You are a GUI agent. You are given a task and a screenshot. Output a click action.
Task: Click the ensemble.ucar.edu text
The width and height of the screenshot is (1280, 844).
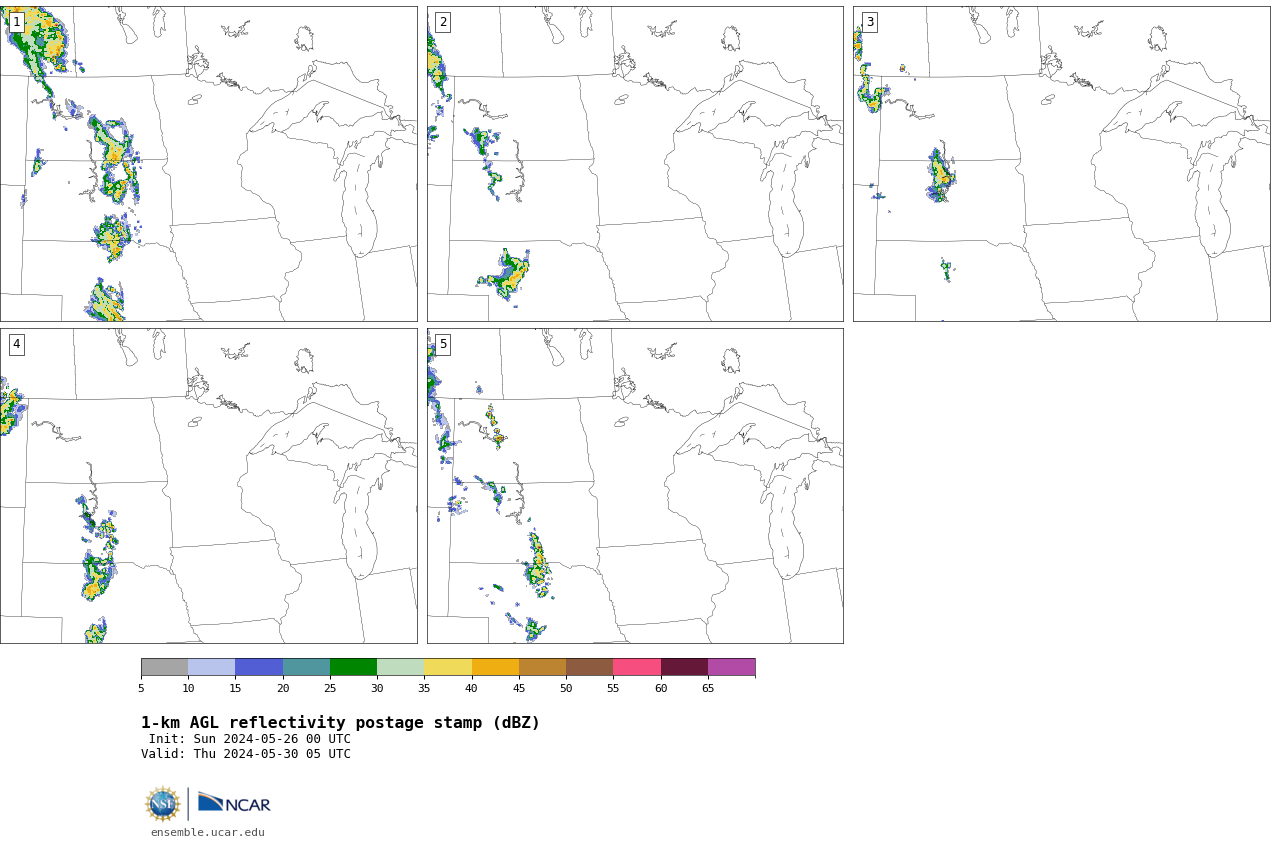point(208,832)
